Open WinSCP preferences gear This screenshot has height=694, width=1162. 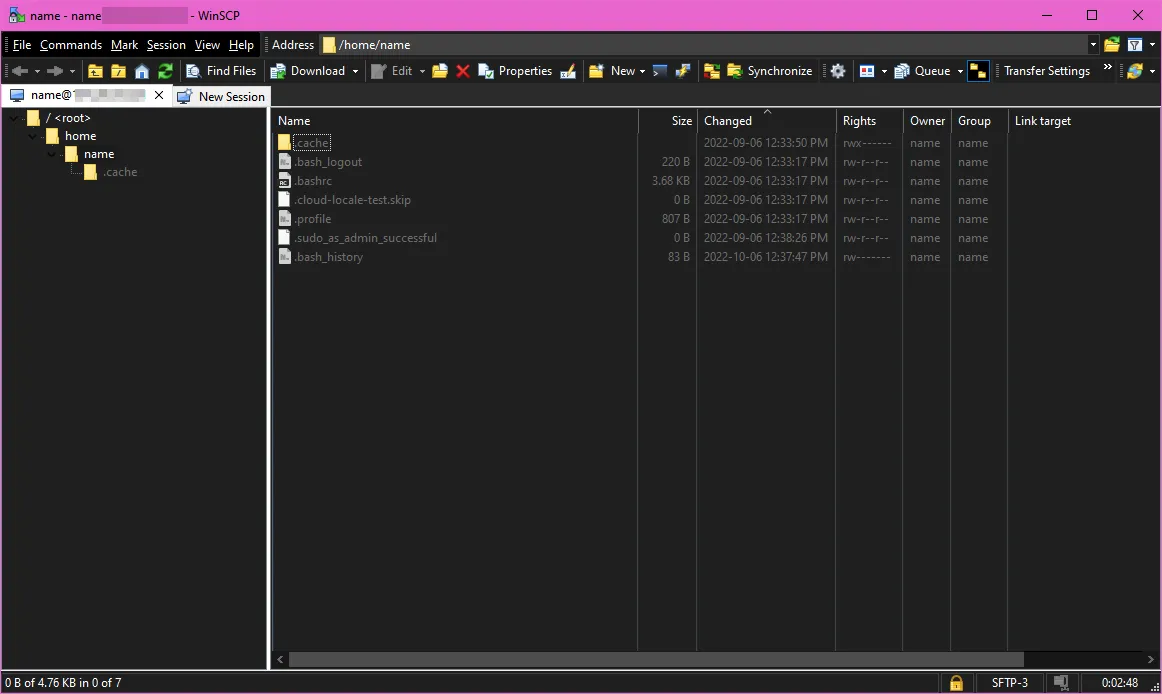tap(837, 71)
